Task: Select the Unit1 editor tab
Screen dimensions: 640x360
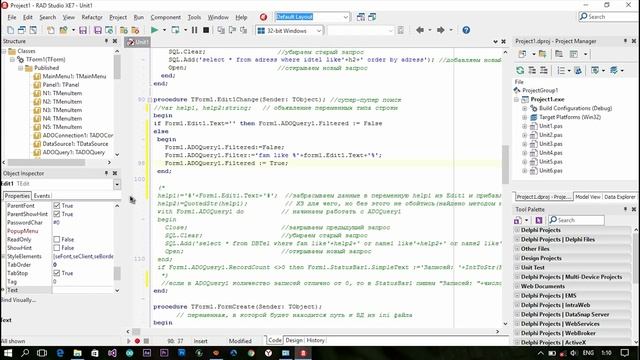Action: [x=138, y=42]
